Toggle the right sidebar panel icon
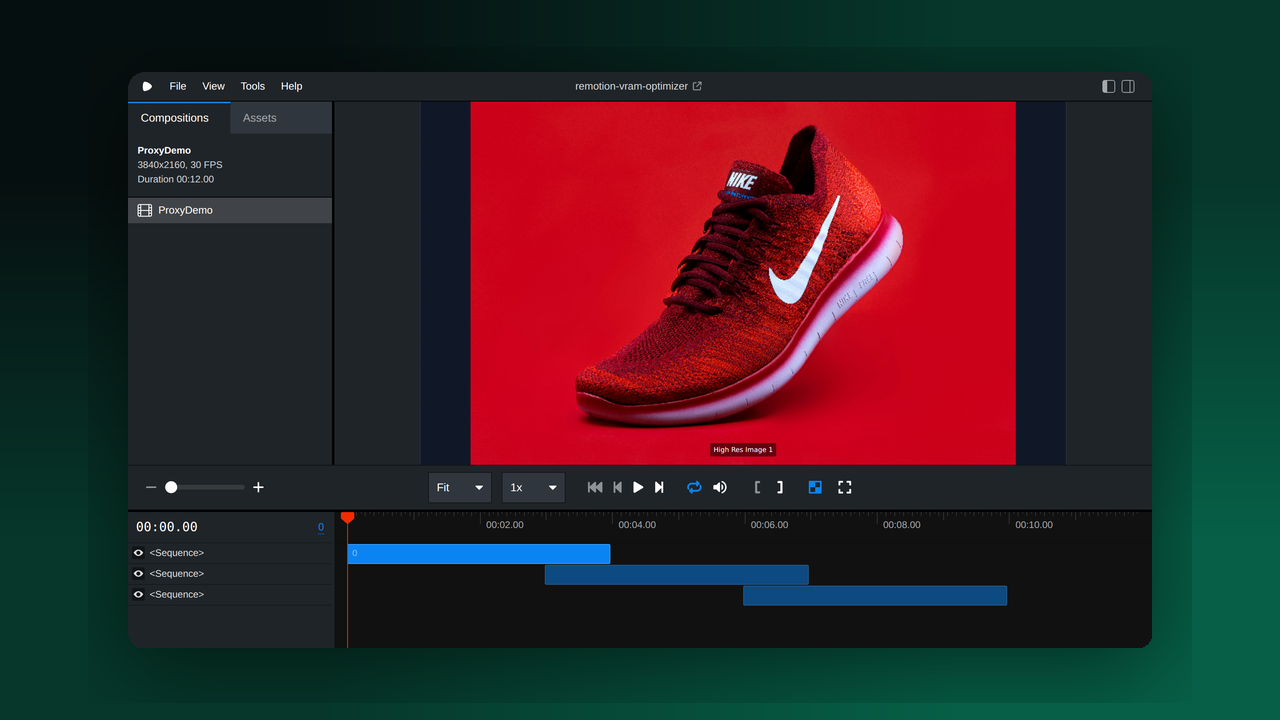Screen dimensions: 1280x720 click(1128, 86)
